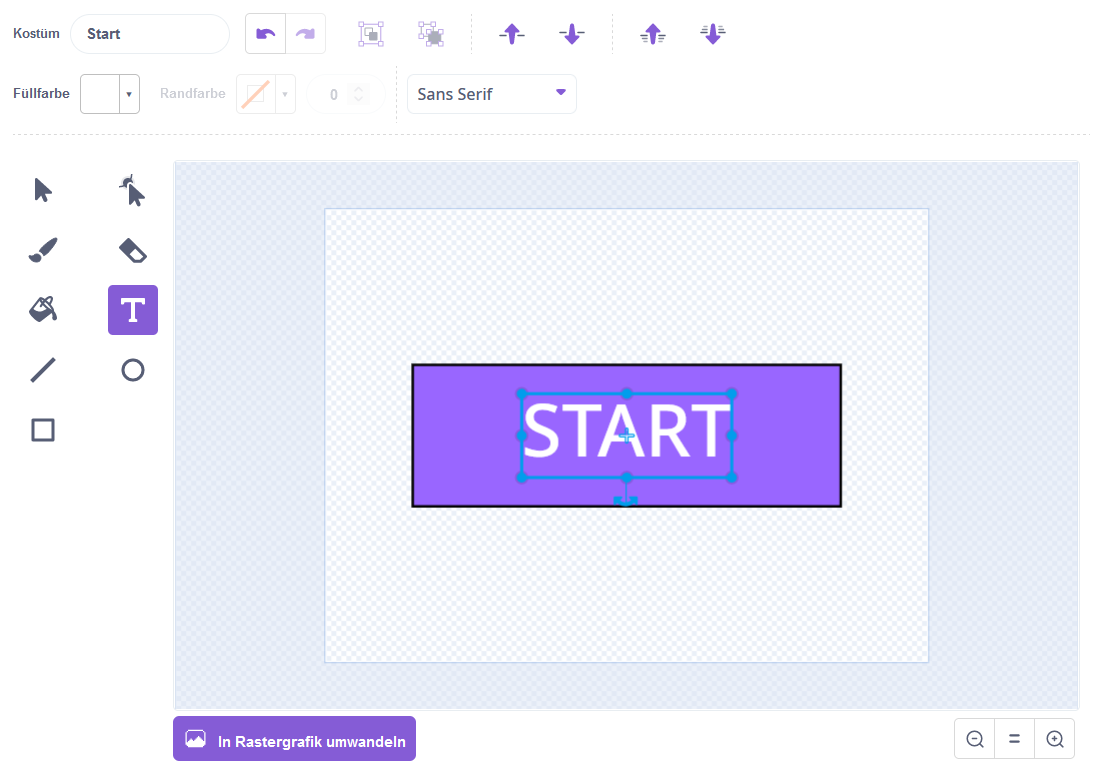Viewport: 1094px width, 766px height.
Task: Zoom out of the canvas
Action: 975,739
